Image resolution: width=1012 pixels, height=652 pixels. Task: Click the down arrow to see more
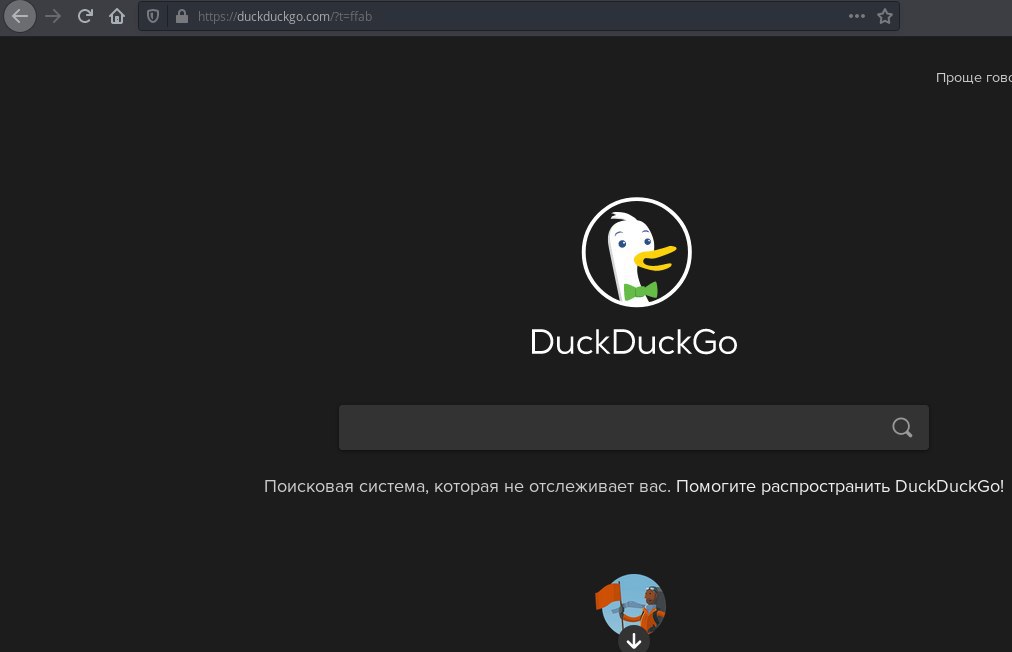pos(634,640)
